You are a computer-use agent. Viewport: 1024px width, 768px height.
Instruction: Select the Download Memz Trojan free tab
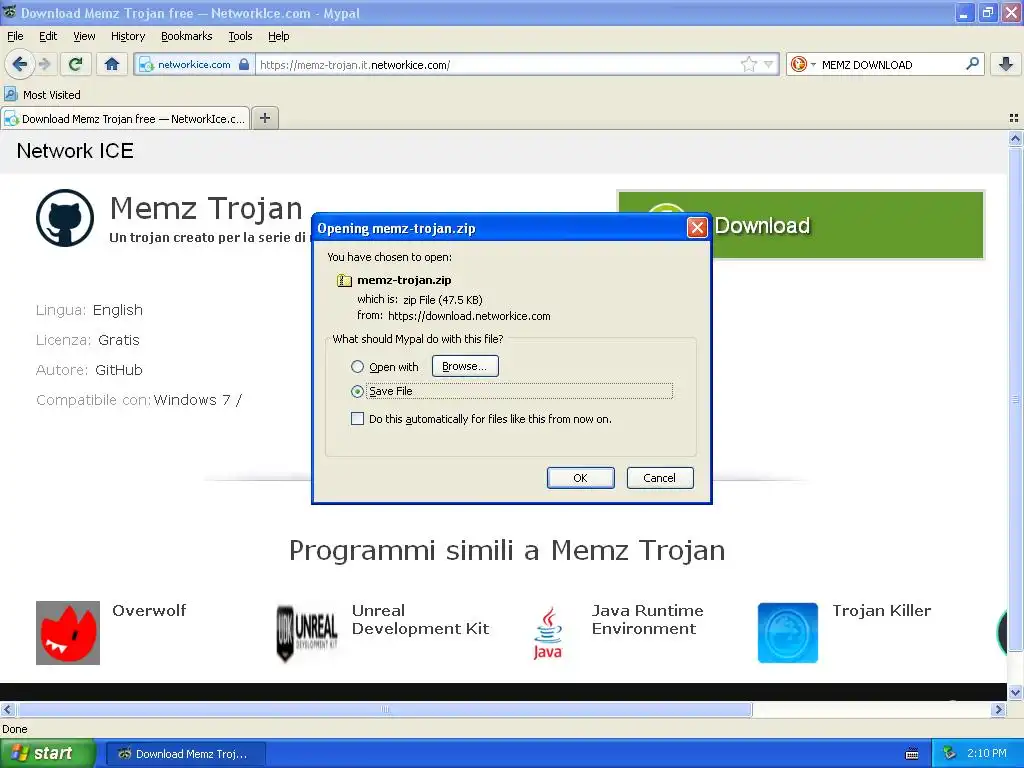click(x=125, y=118)
